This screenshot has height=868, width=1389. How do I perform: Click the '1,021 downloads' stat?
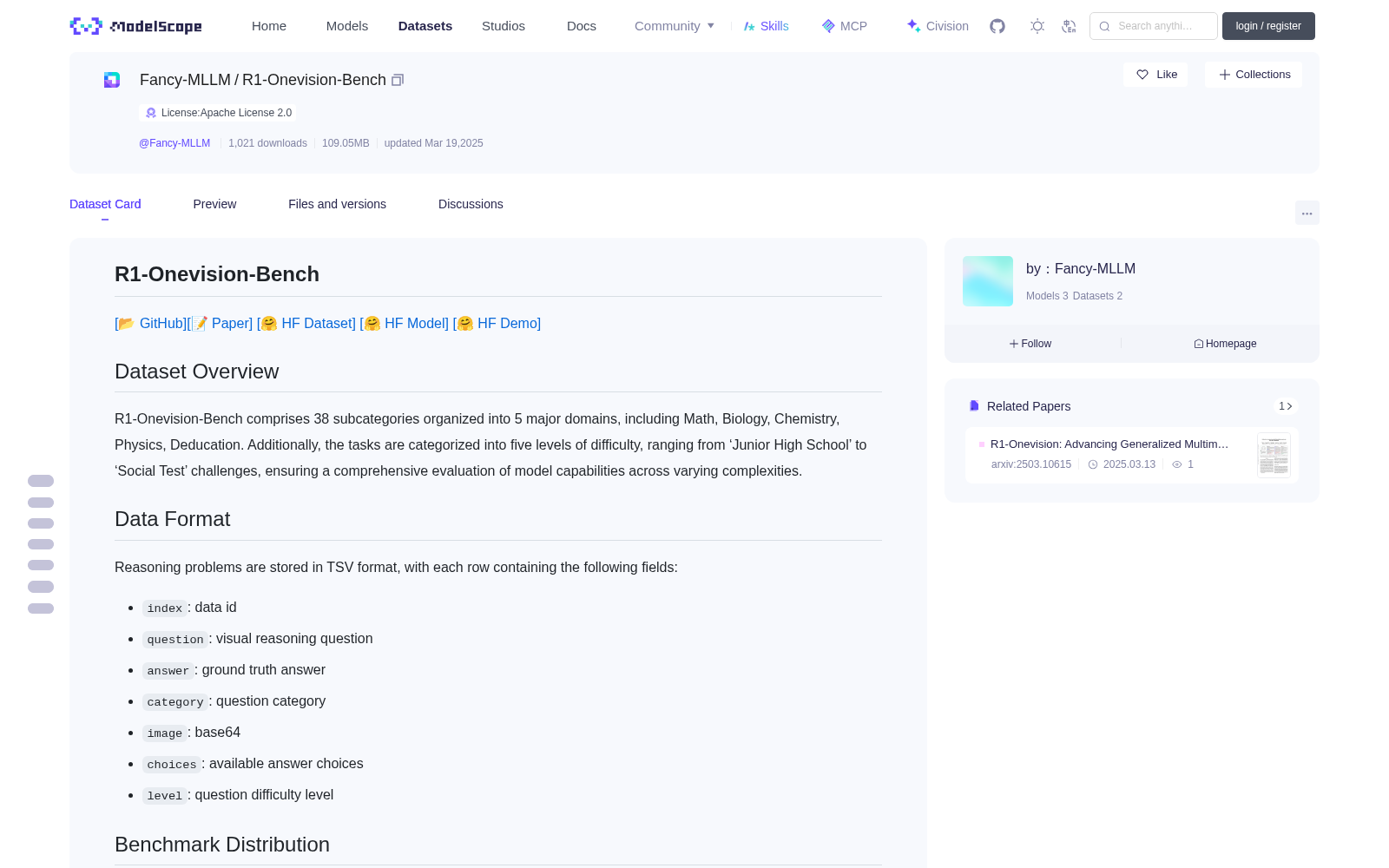click(267, 143)
